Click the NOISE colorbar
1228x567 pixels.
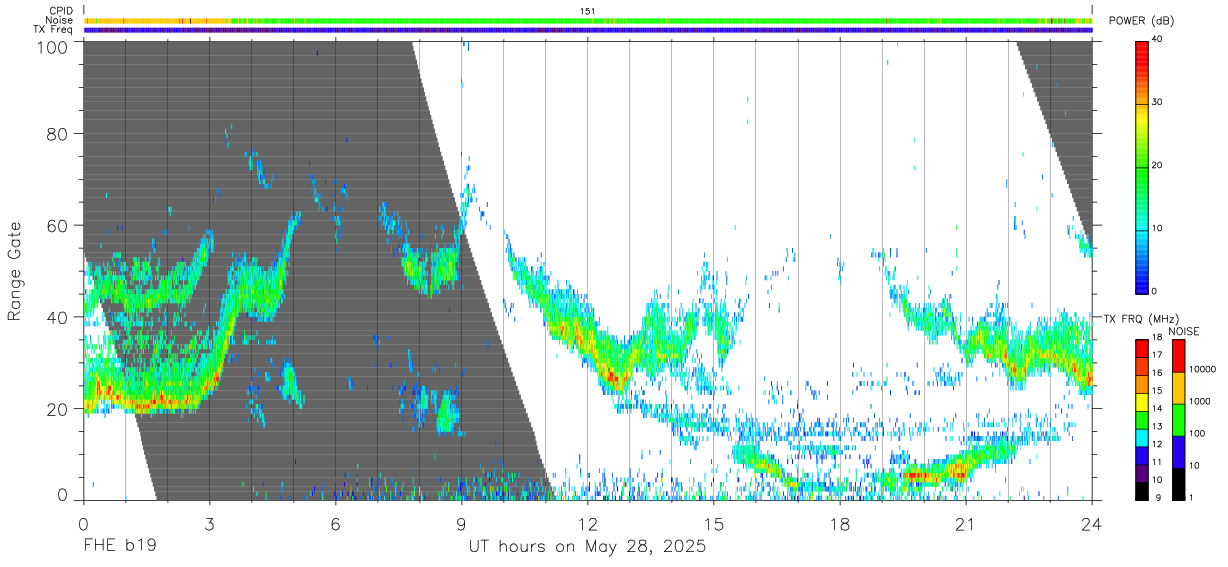(1179, 419)
